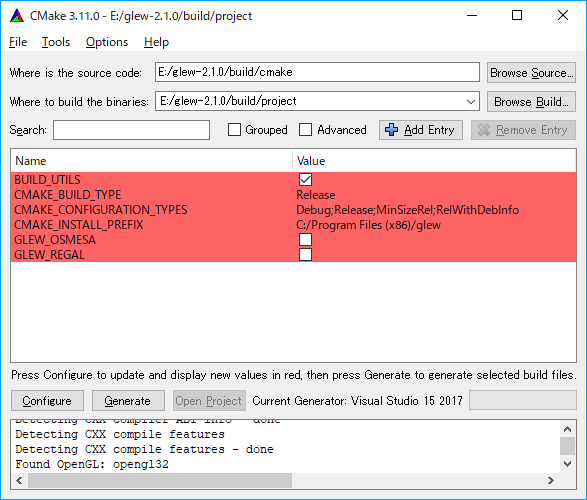The width and height of the screenshot is (587, 500).
Task: Open the Tools menu
Action: [56, 42]
